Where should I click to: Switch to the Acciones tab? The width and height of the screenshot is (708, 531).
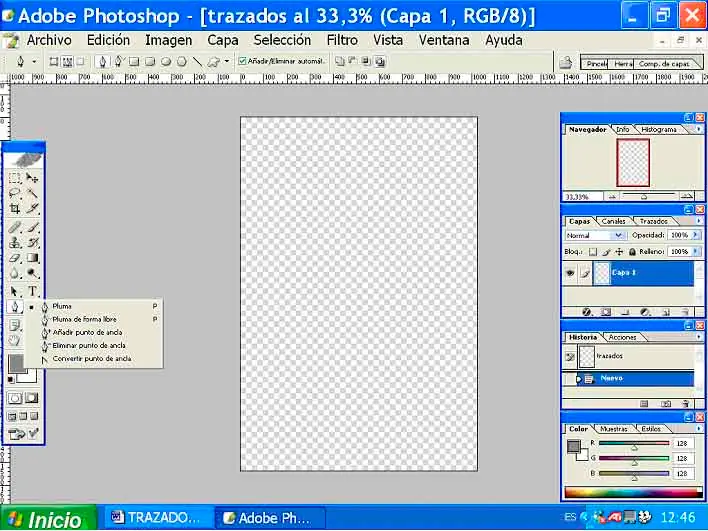click(x=622, y=337)
